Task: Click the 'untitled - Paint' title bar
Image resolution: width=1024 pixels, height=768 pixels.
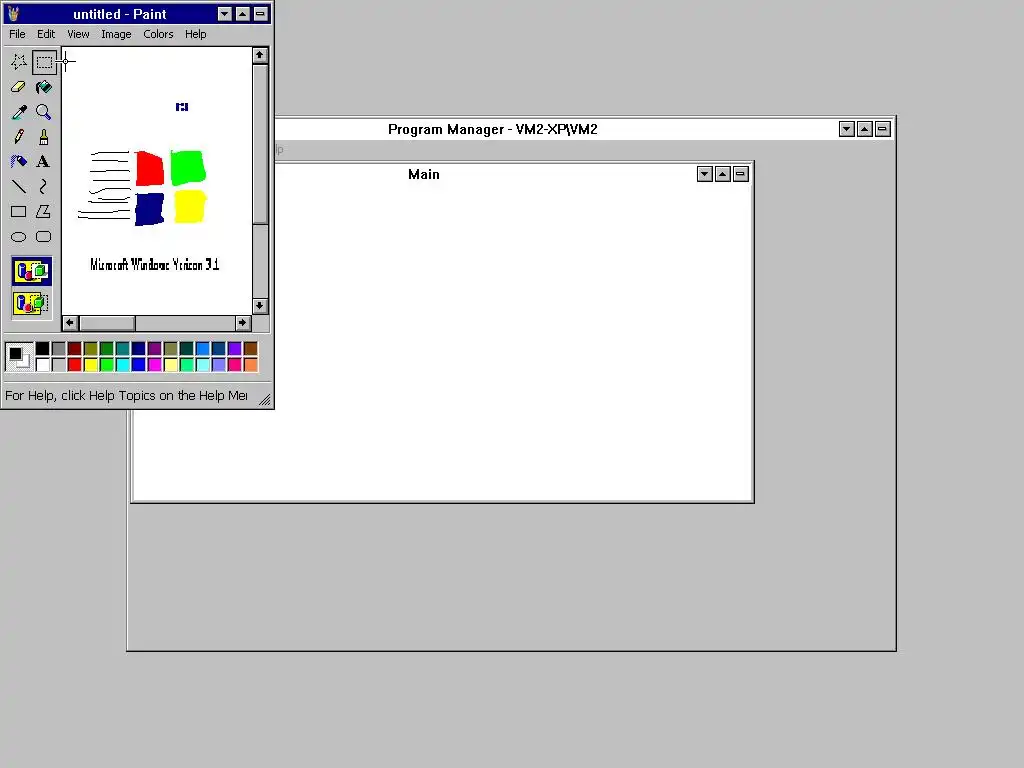Action: 120,14
